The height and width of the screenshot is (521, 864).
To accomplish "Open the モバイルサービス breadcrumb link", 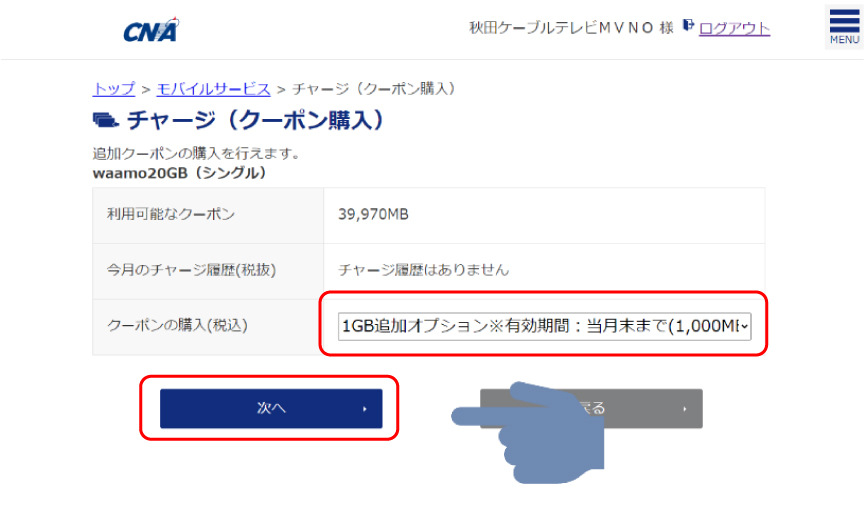I will pyautogui.click(x=213, y=89).
